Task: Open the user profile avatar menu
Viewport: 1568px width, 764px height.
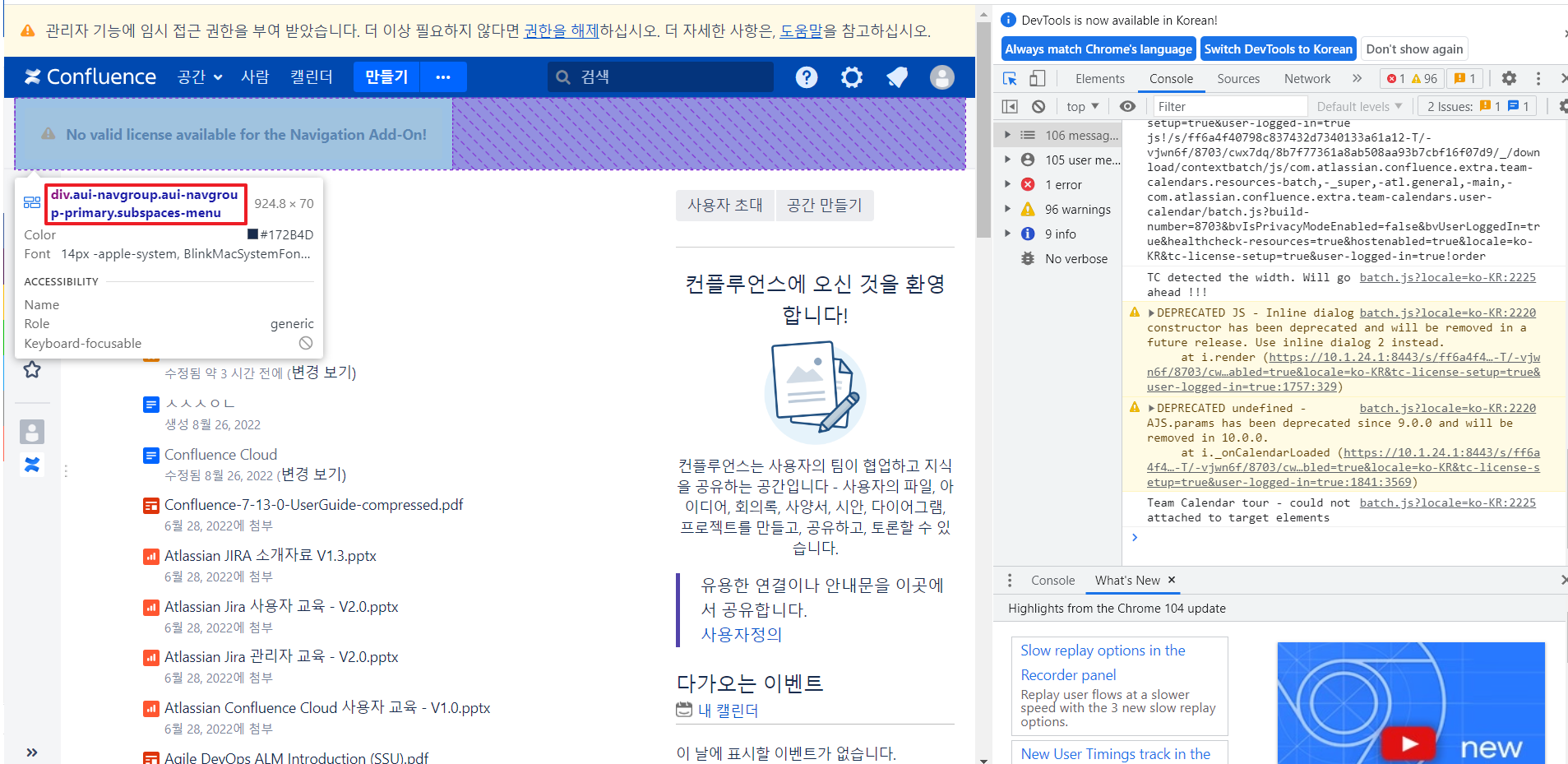Action: click(x=942, y=77)
